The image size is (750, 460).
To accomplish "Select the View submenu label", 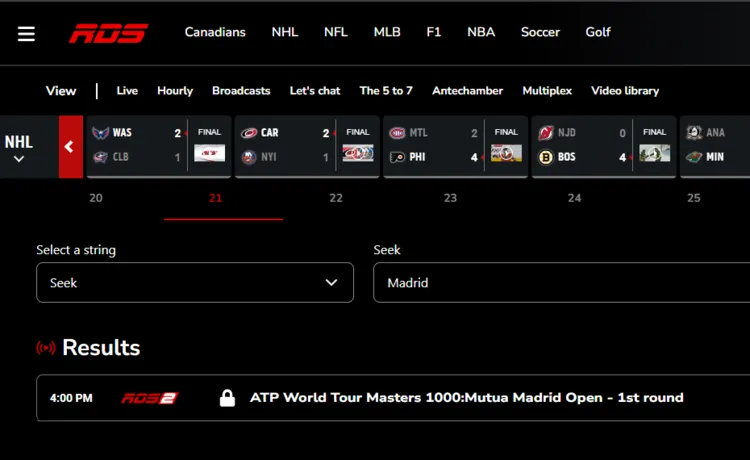I will (61, 91).
